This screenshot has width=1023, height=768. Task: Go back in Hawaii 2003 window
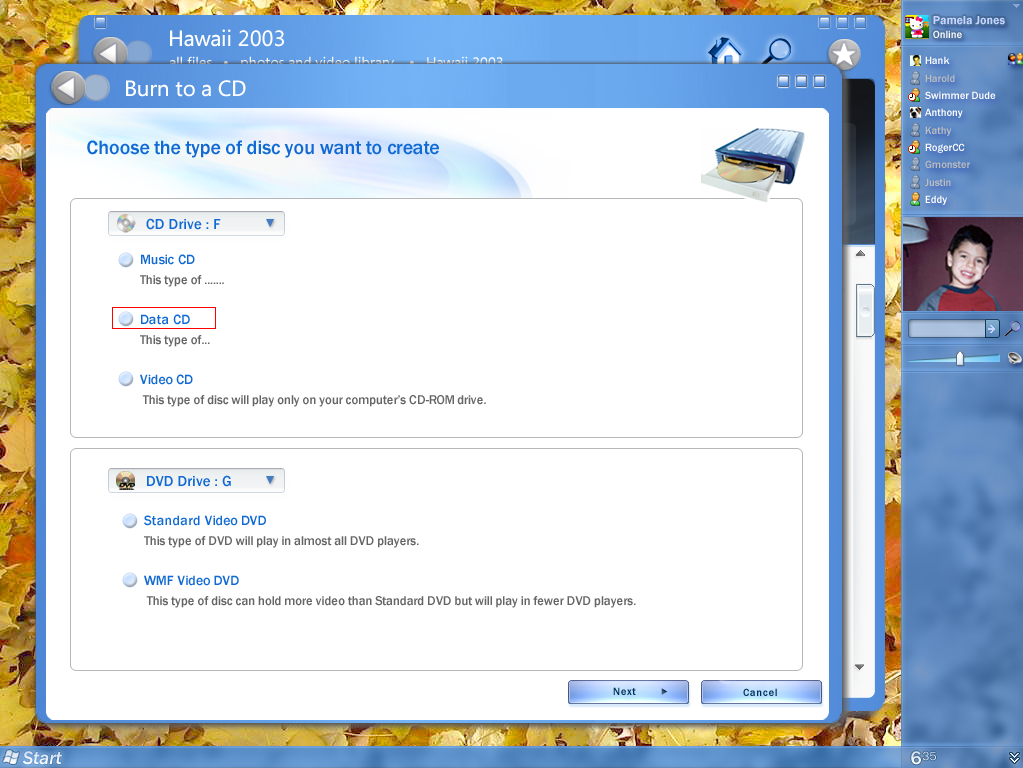pyautogui.click(x=110, y=52)
